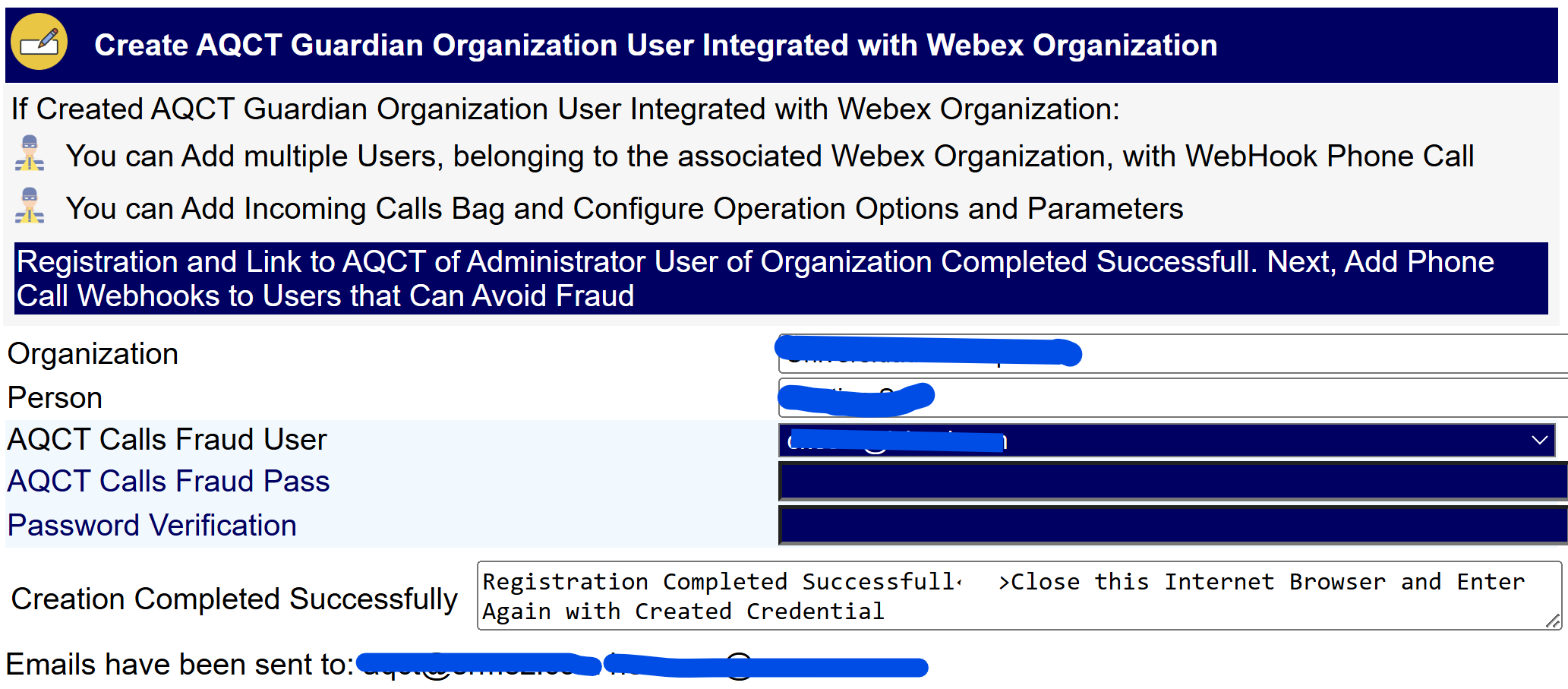Screen dimensions: 1568x689
Task: Click the 'Password Verification' blue label
Action: click(151, 525)
